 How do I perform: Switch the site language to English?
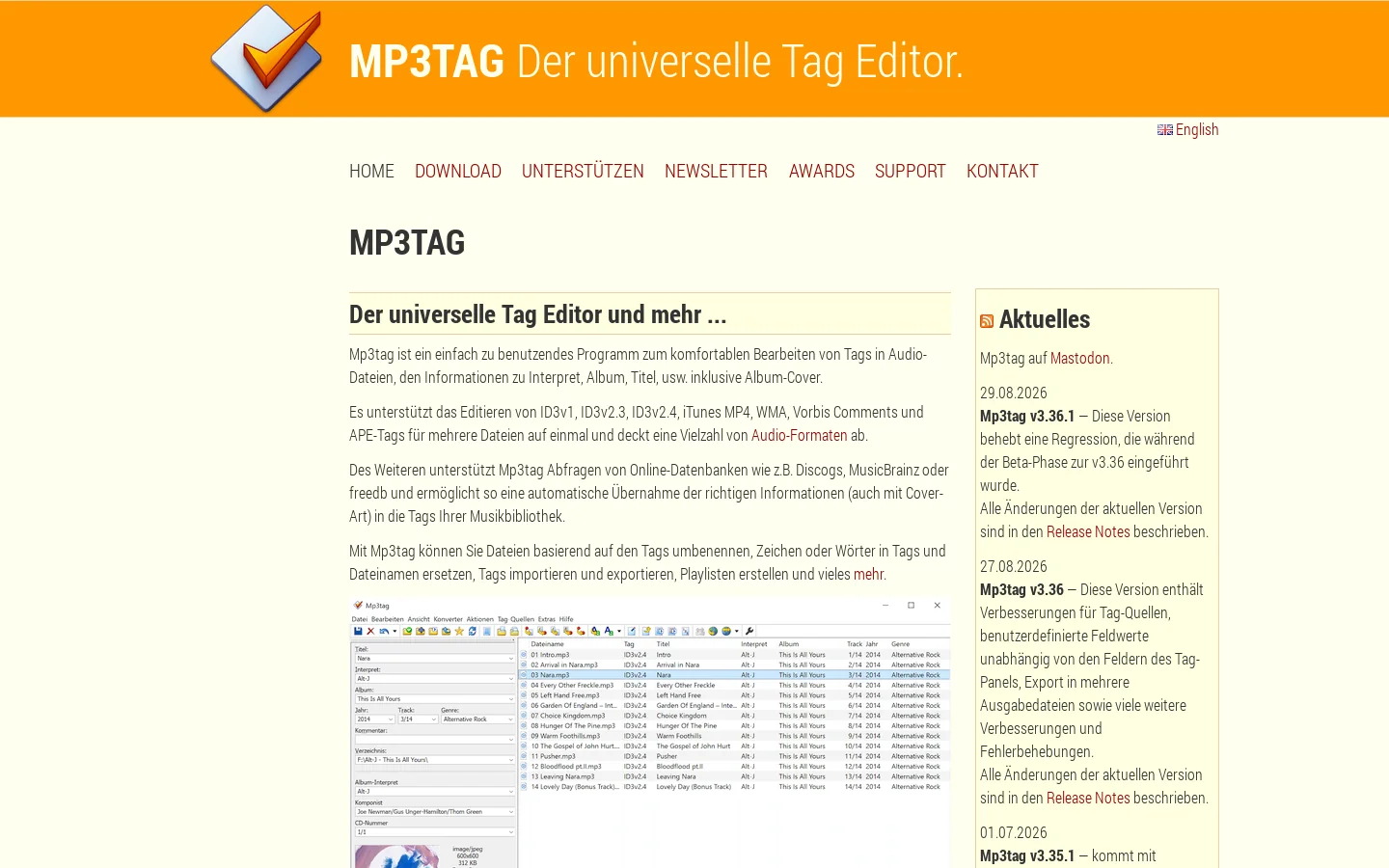point(1197,130)
